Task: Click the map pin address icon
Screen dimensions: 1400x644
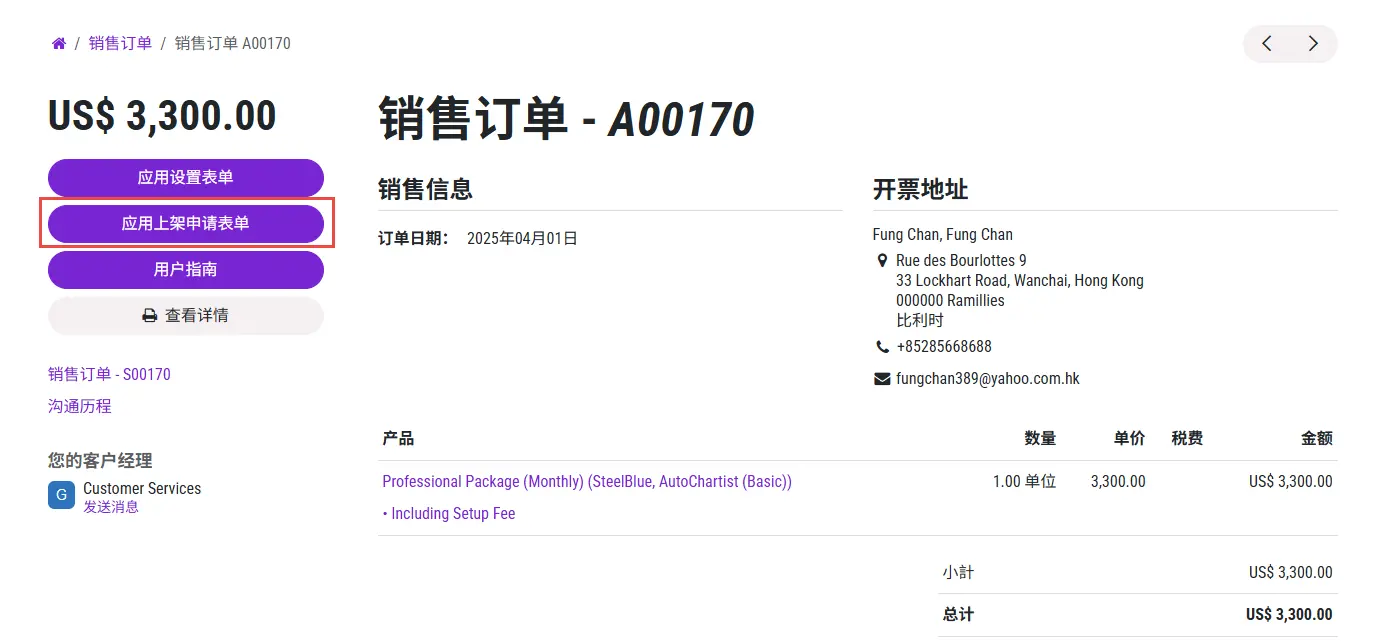Action: point(882,261)
